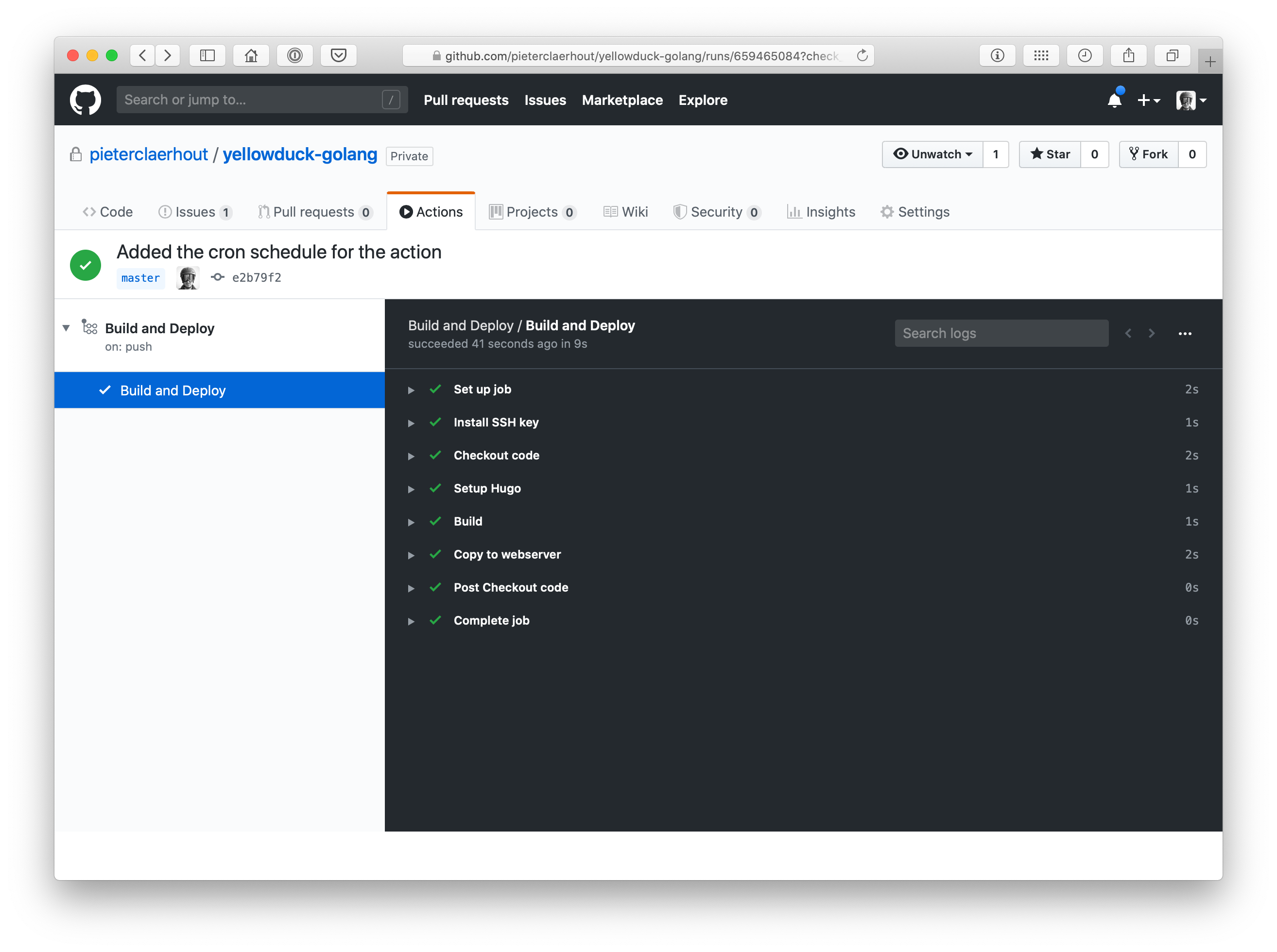Expand the Install SSH key step
1277x952 pixels.
tap(411, 423)
